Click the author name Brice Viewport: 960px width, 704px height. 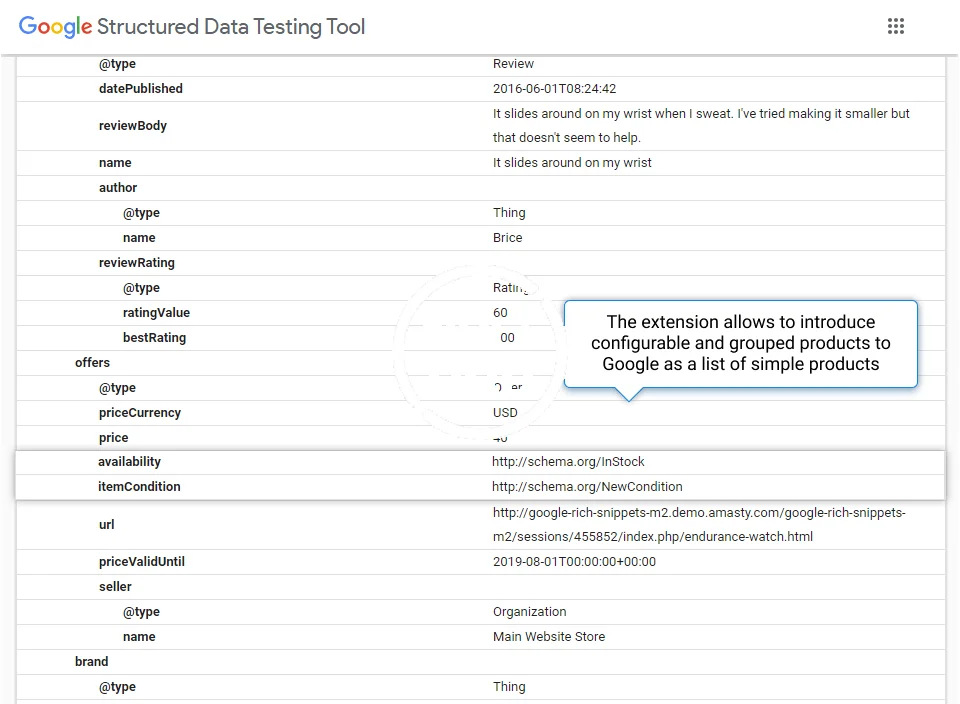coord(507,238)
